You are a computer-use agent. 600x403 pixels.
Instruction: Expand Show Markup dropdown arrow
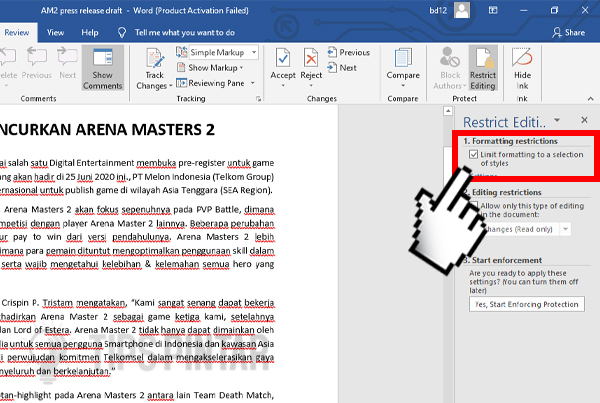pos(241,68)
